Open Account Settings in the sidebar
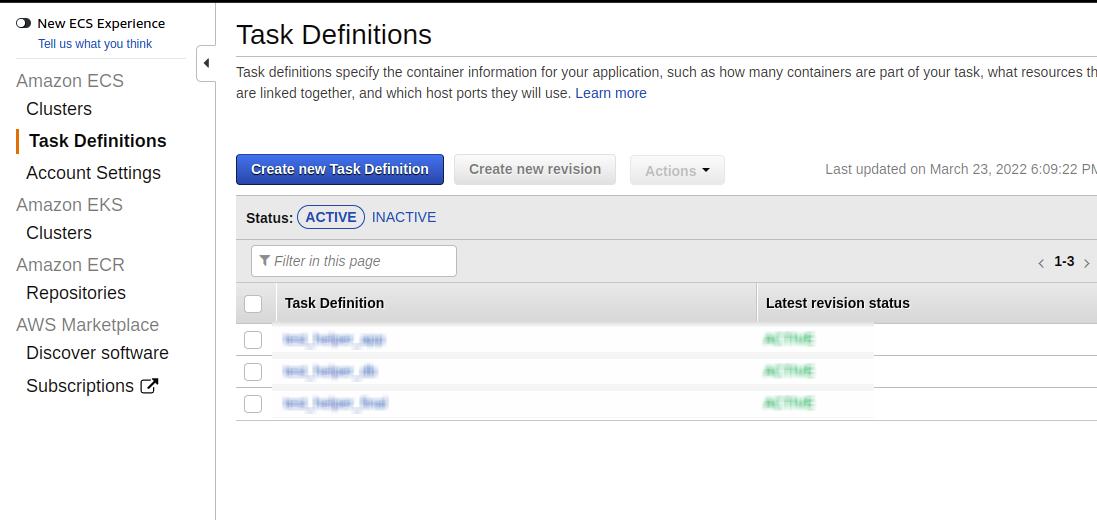The width and height of the screenshot is (1097, 520). 93,173
